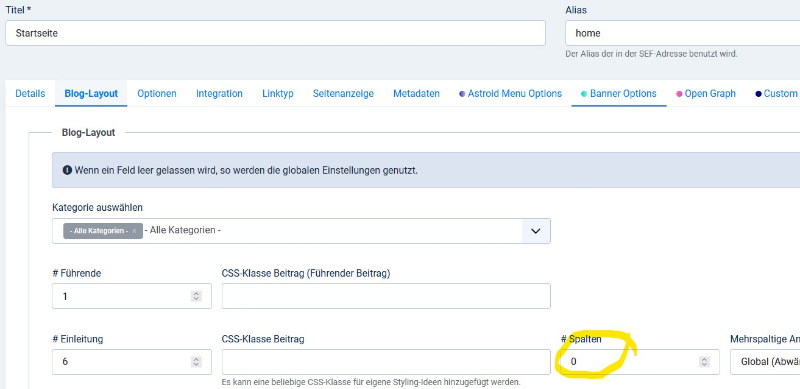Open the Seitenanzeige tab
Image resolution: width=800 pixels, height=389 pixels.
point(343,93)
